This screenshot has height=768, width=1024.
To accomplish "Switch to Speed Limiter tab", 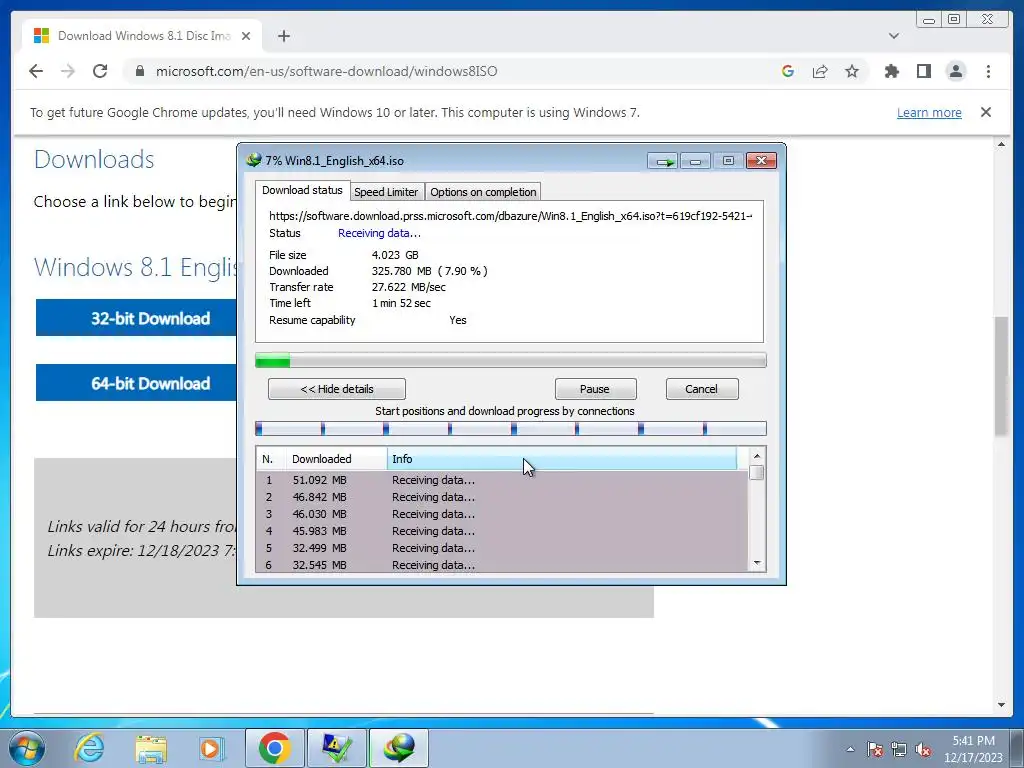I will [386, 192].
